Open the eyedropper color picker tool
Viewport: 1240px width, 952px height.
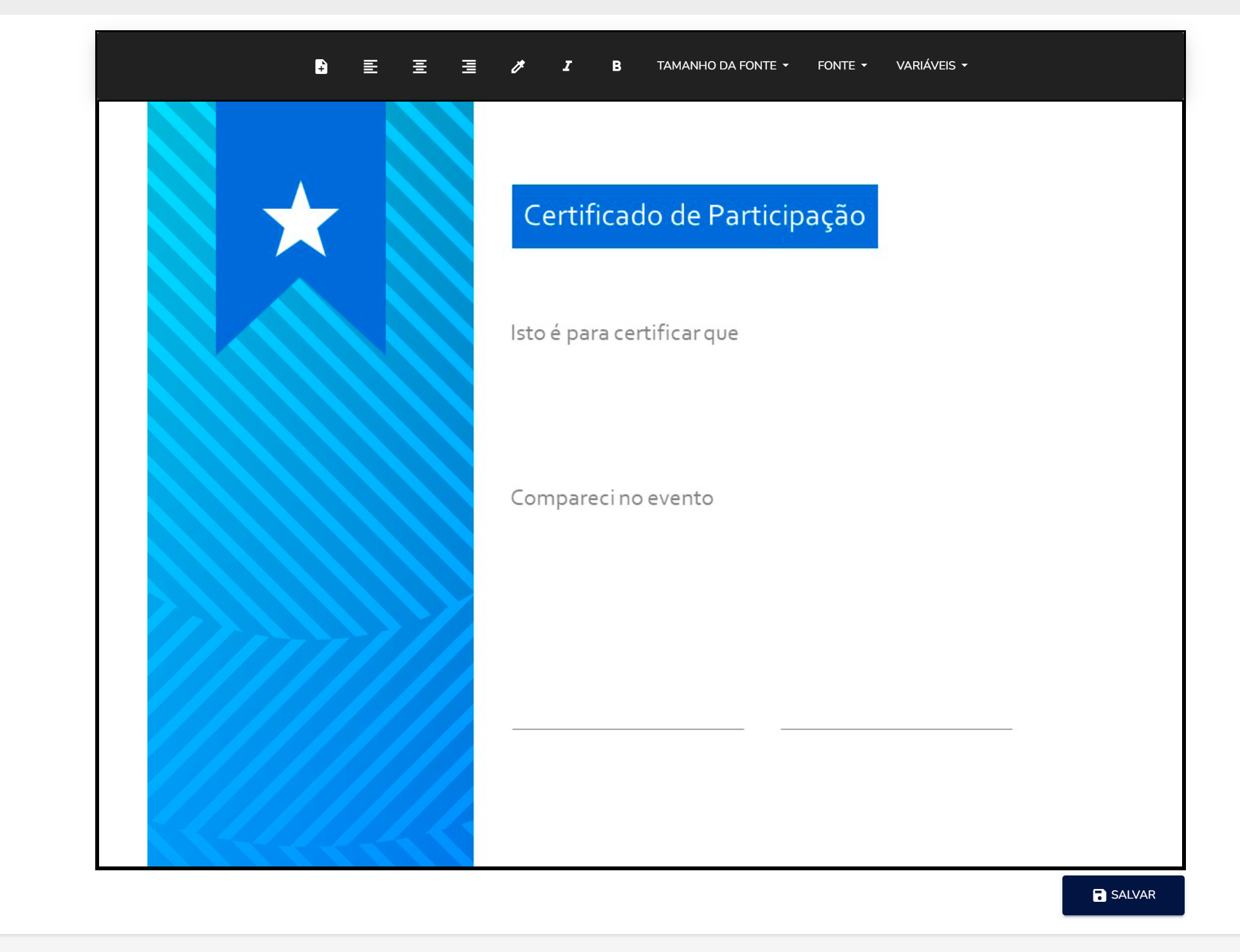pos(518,66)
